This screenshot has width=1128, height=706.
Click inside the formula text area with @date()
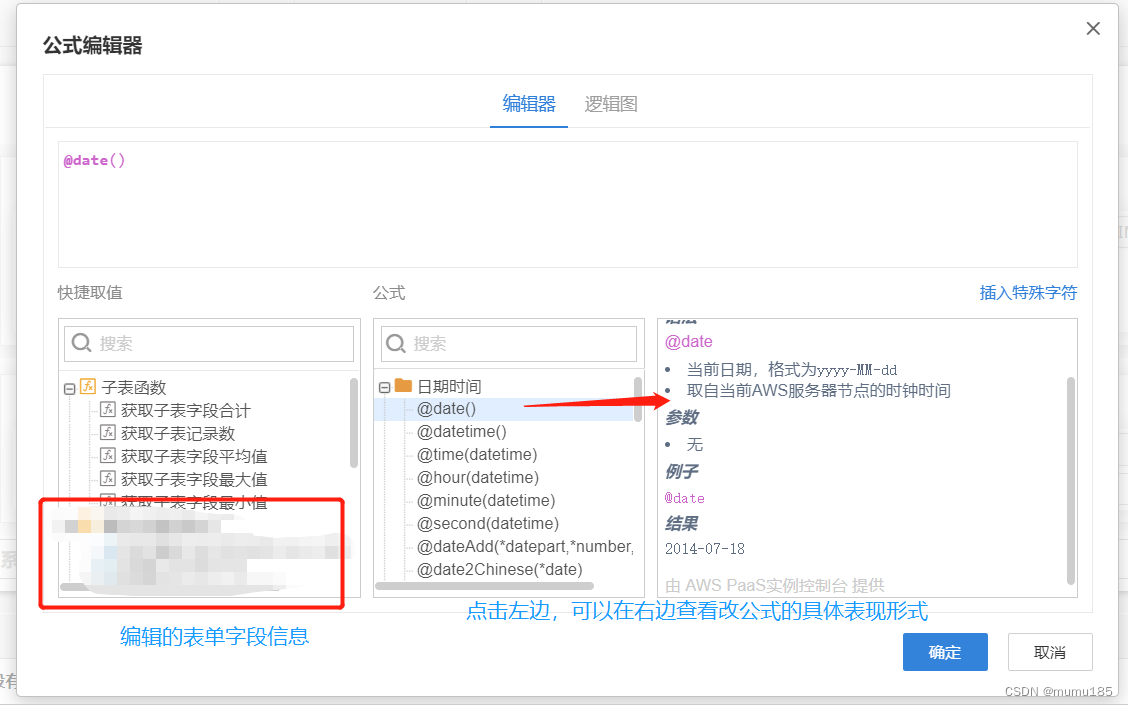click(568, 204)
